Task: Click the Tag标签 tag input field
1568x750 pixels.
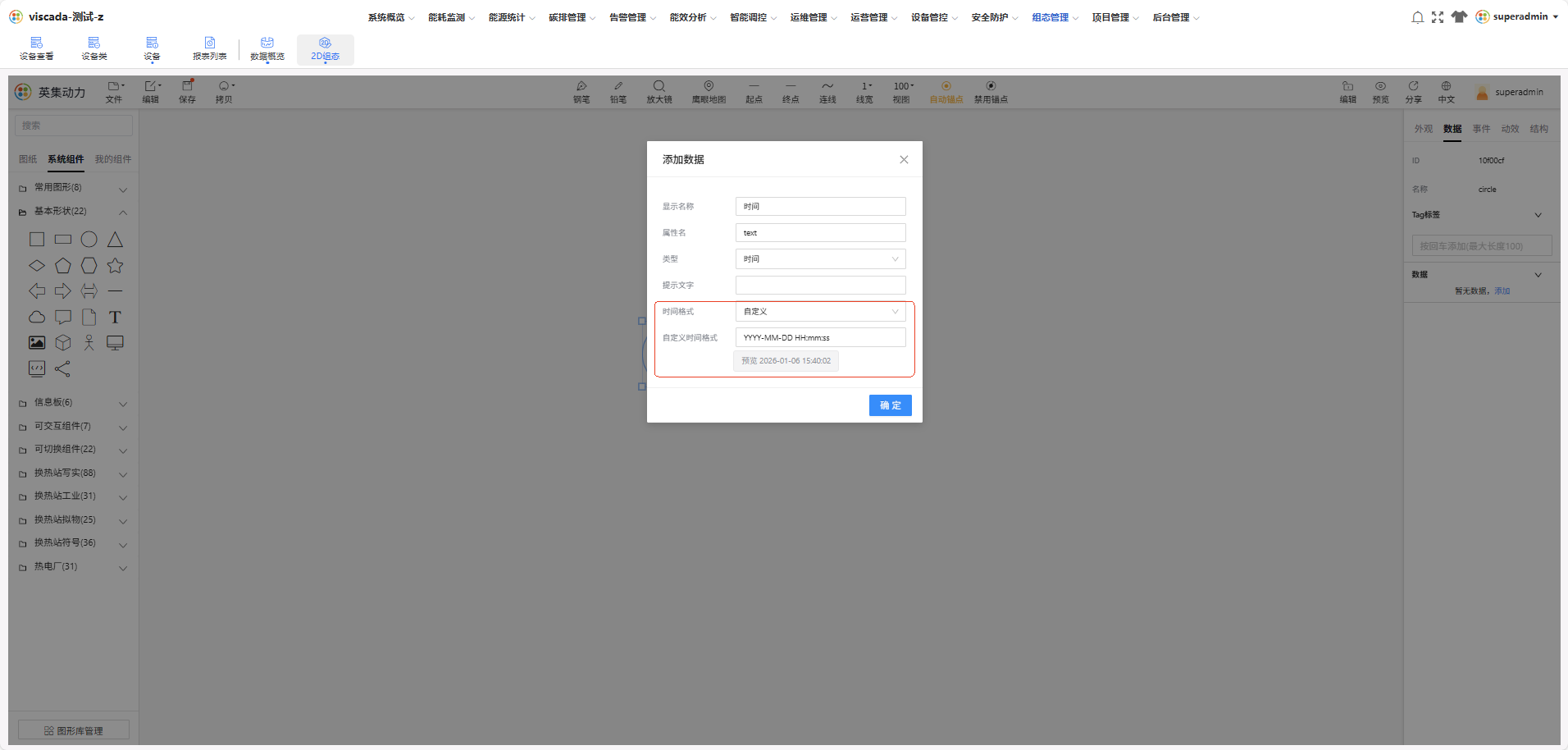Action: (1482, 246)
